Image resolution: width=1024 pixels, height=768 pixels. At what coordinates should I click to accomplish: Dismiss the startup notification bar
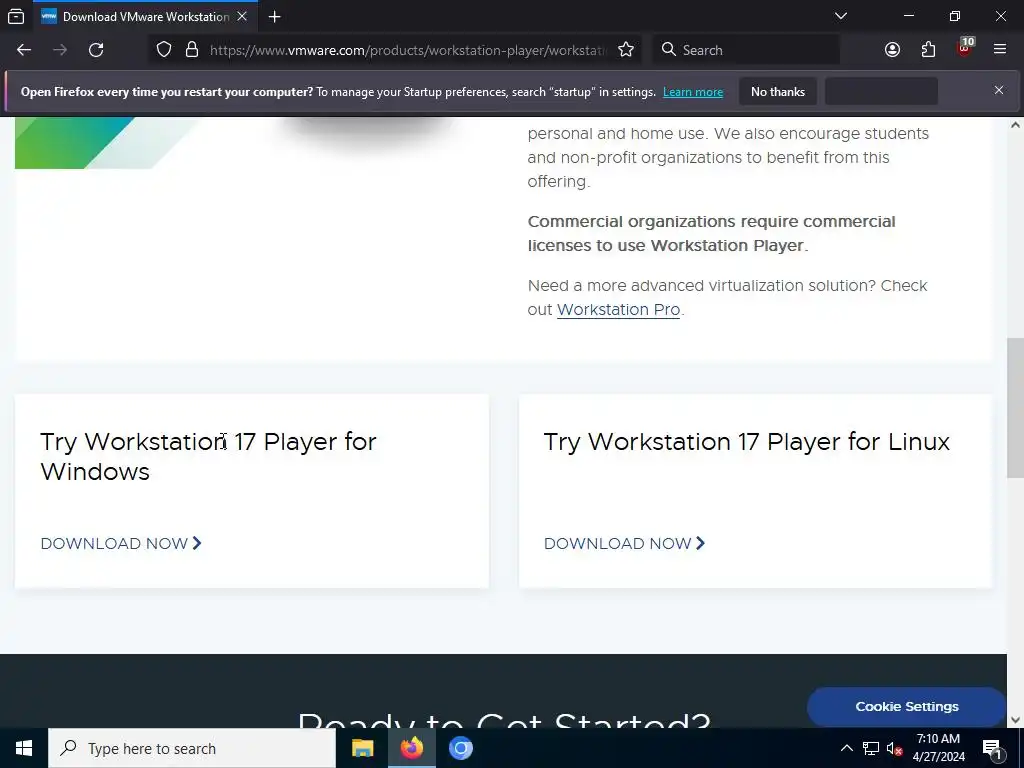click(999, 90)
